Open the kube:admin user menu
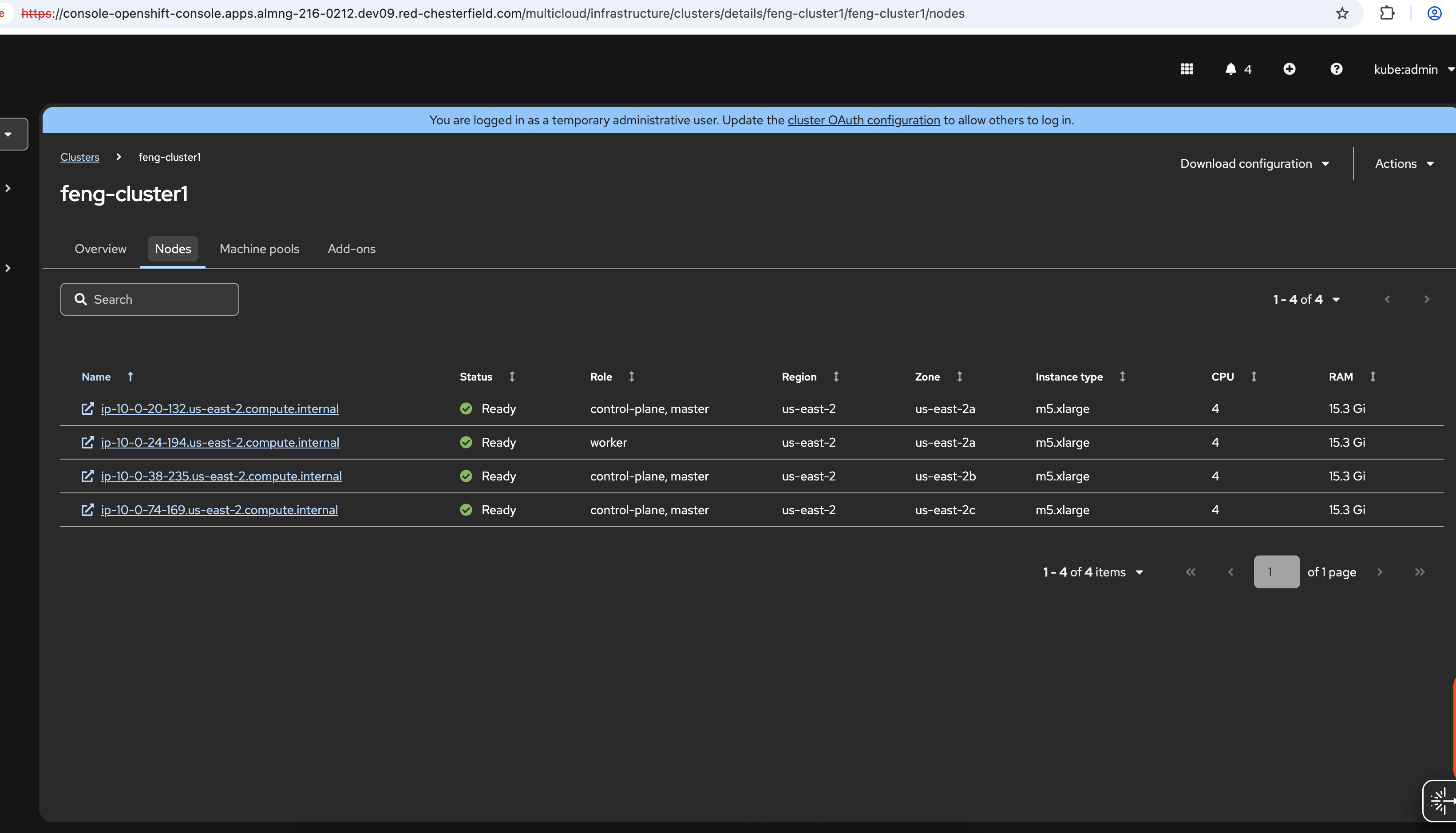Screen dimensions: 1456x833 click(x=1412, y=69)
